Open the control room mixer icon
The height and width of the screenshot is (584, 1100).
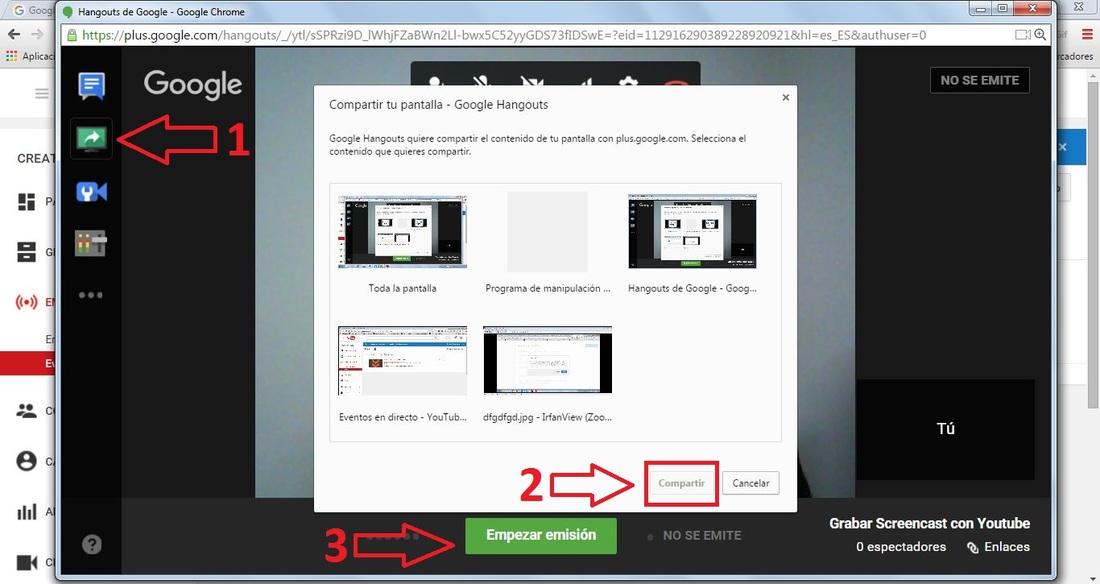[x=90, y=244]
